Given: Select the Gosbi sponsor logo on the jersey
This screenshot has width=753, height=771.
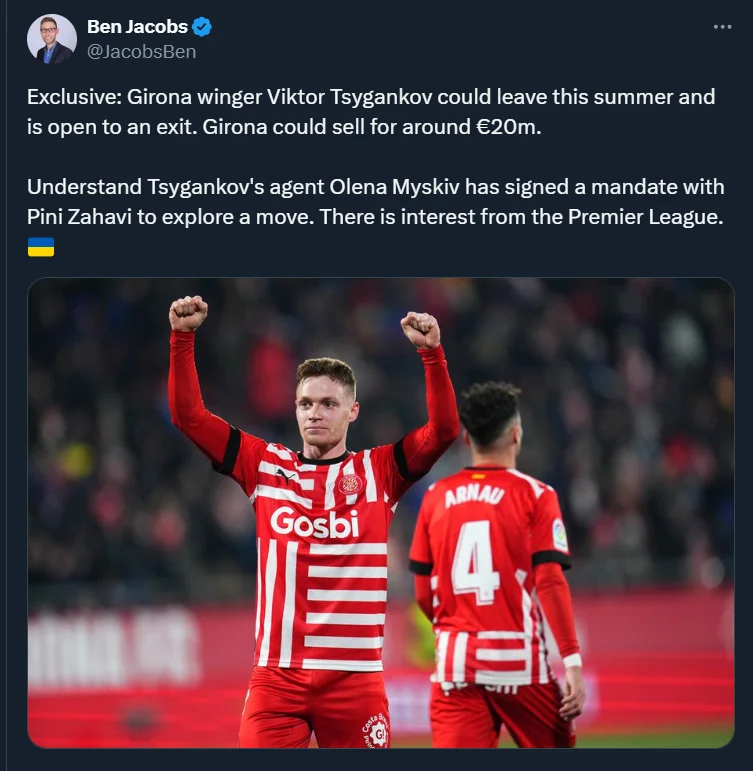Looking at the screenshot, I should 315,523.
